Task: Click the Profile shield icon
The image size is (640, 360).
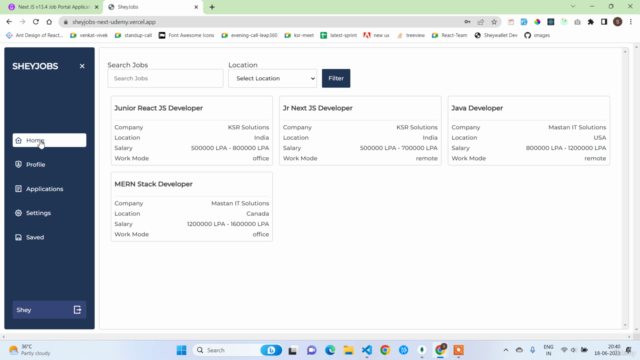Action: (x=18, y=164)
